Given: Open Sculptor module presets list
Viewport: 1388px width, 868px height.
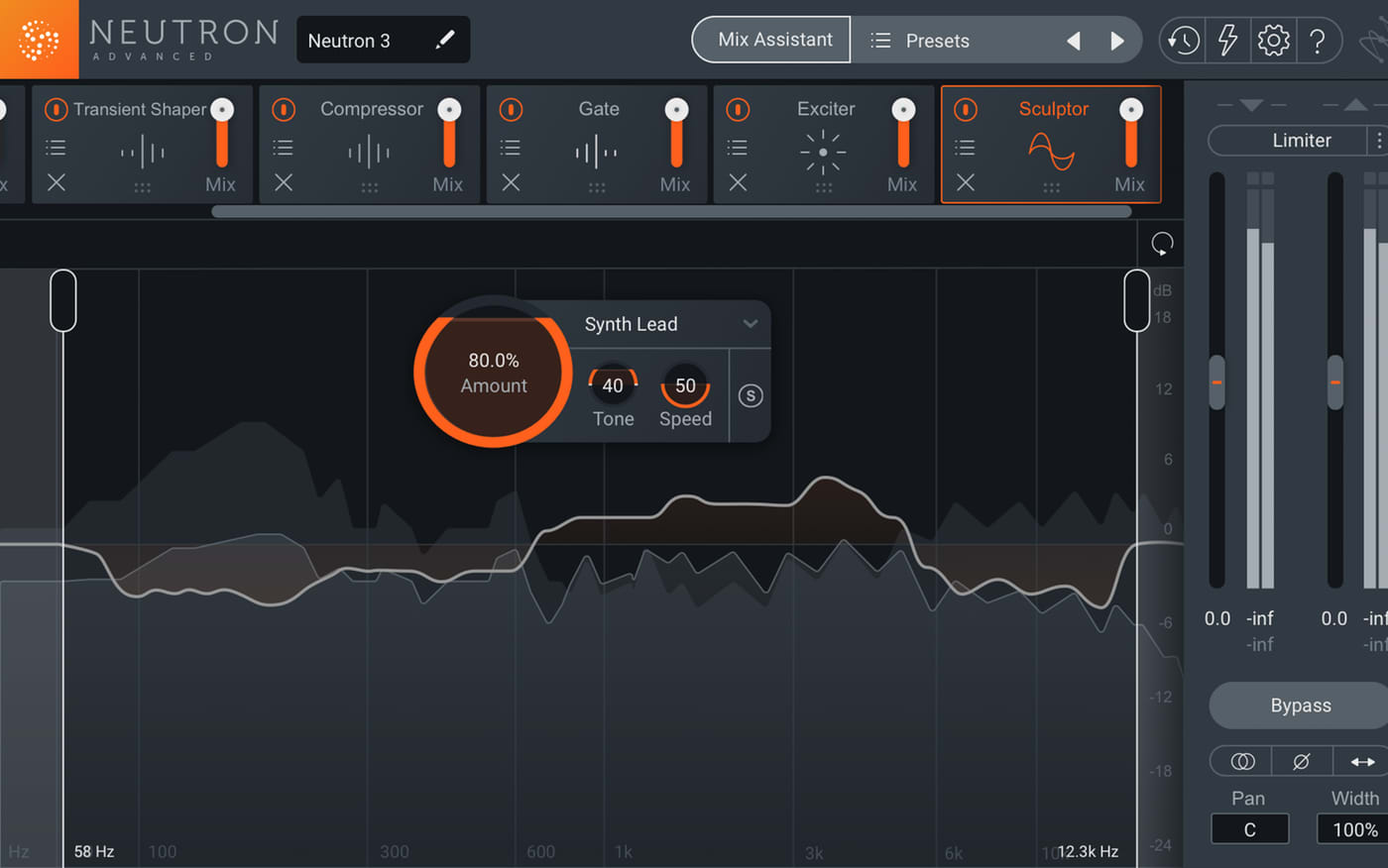Looking at the screenshot, I should click(x=965, y=148).
